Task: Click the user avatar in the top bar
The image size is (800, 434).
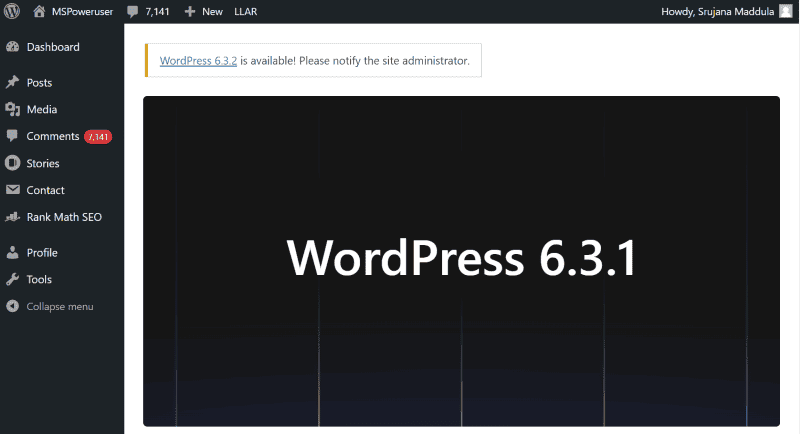Action: tap(786, 11)
